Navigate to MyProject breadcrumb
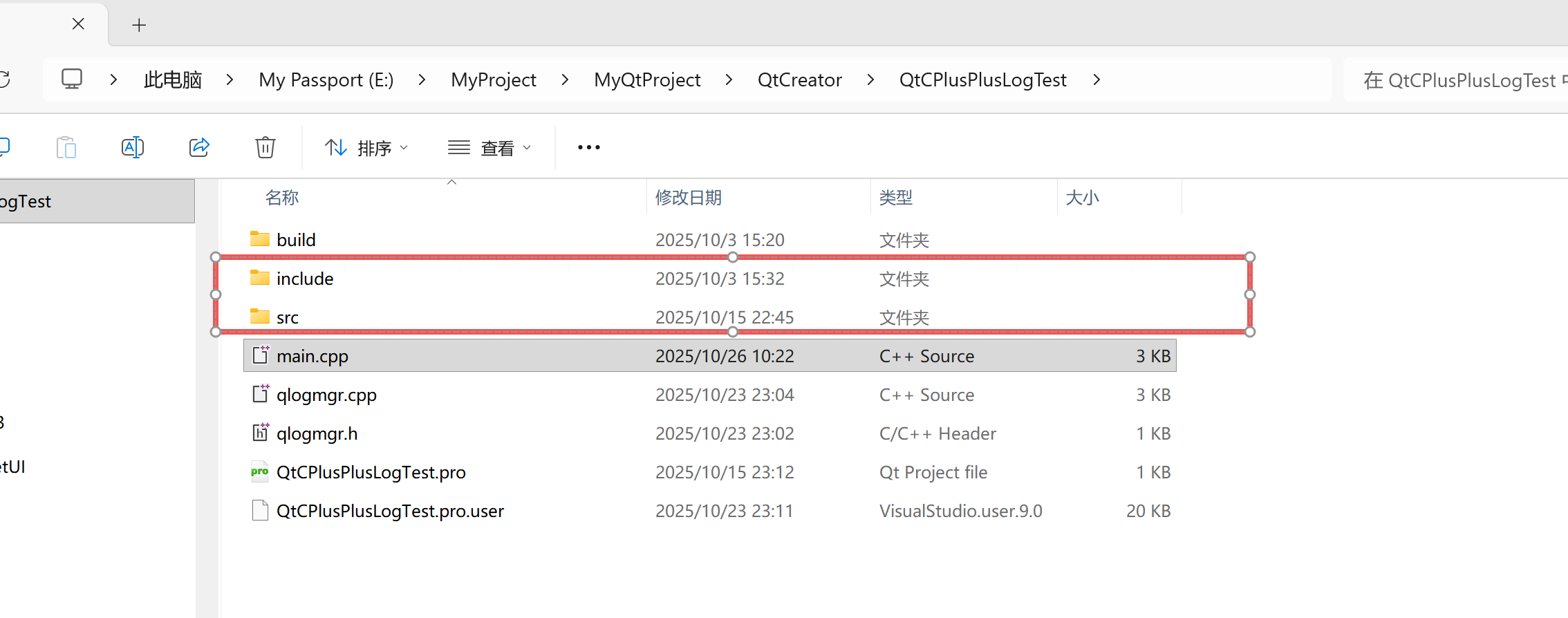Screen dimensions: 1568x618 coord(494,79)
